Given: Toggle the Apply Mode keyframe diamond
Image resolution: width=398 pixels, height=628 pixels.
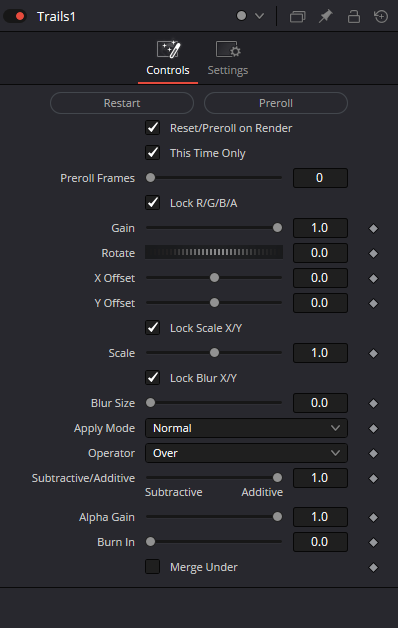Looking at the screenshot, I should [x=373, y=429].
